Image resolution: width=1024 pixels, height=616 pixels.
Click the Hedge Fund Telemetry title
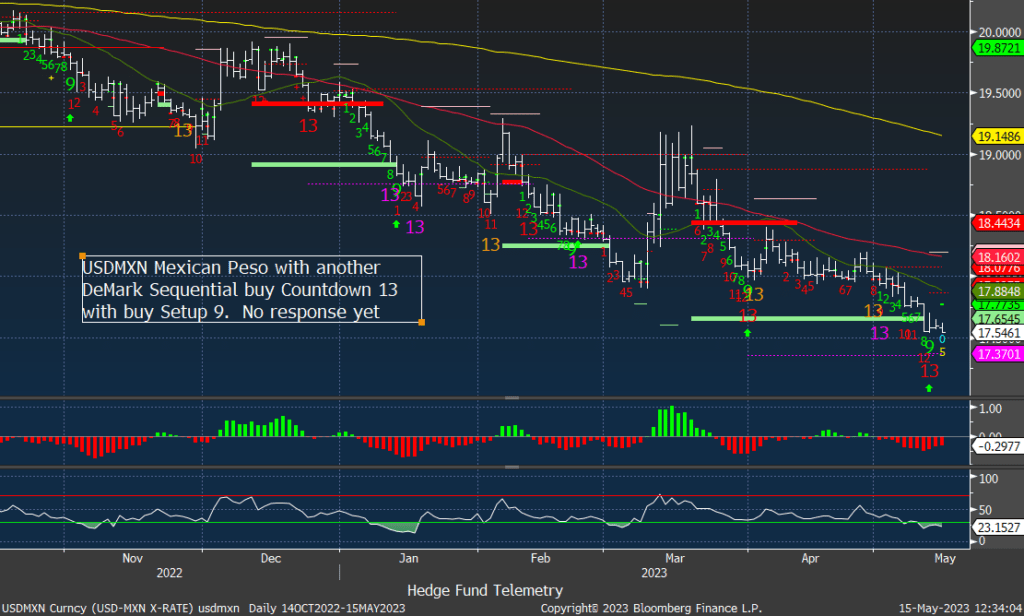tap(484, 590)
